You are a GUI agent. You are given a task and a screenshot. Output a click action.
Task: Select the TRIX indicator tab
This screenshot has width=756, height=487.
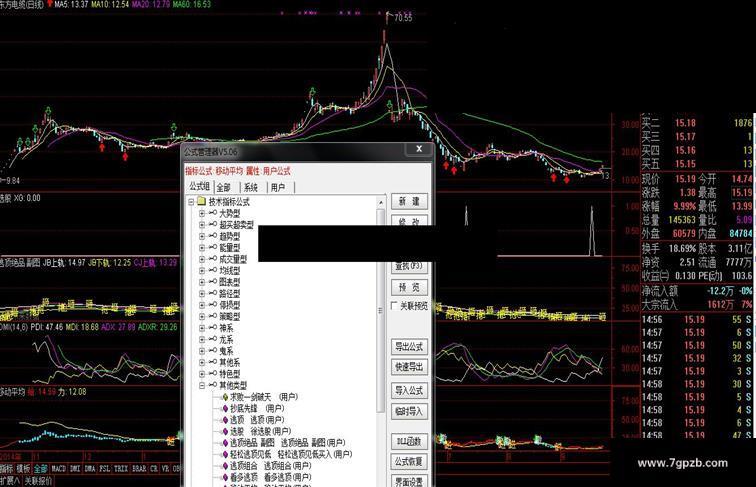[121, 468]
